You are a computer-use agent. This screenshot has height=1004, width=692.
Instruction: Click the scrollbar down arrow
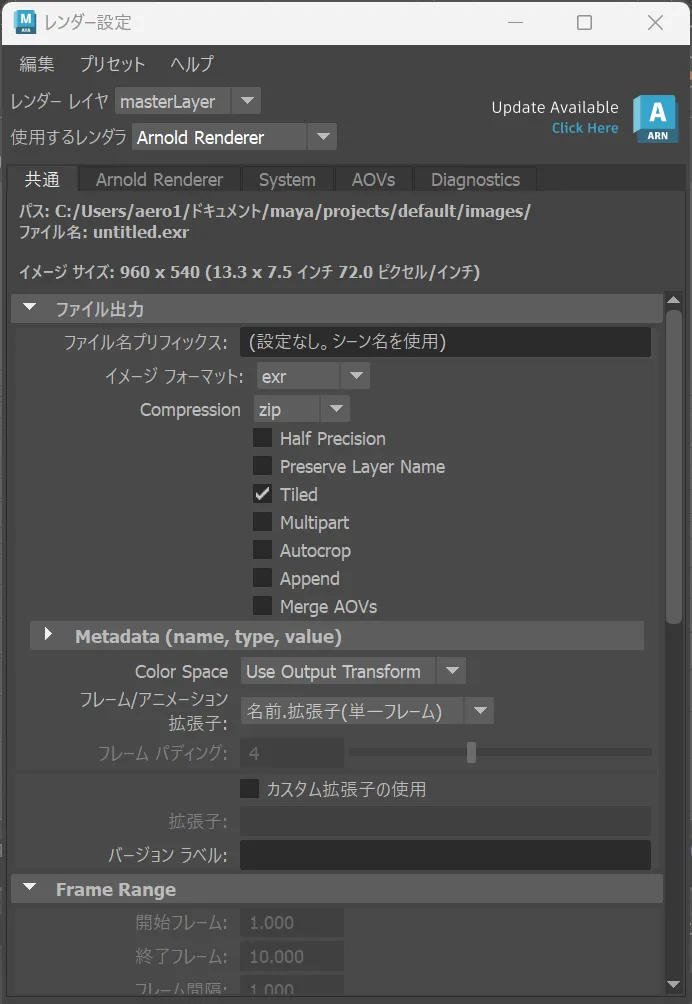pyautogui.click(x=673, y=984)
